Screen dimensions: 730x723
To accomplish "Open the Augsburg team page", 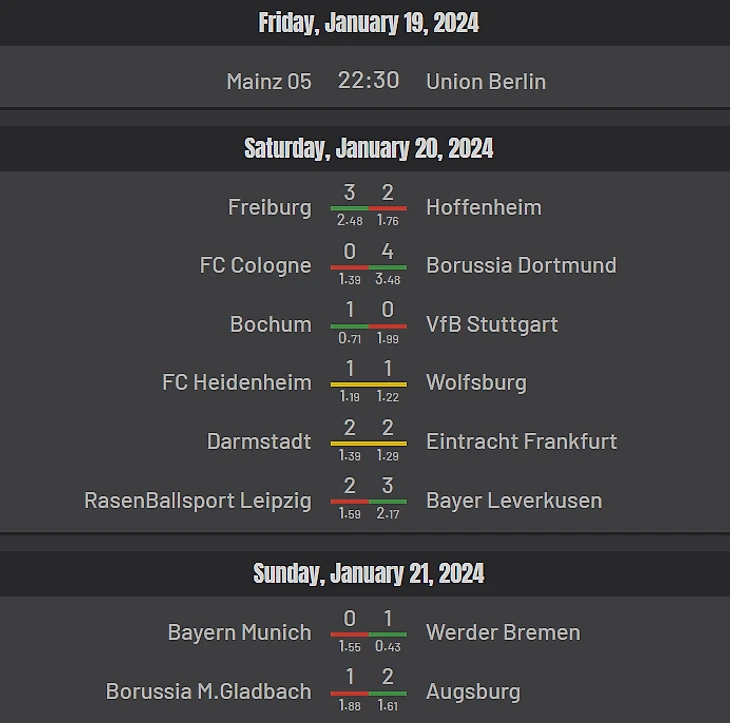I will pyautogui.click(x=473, y=691).
